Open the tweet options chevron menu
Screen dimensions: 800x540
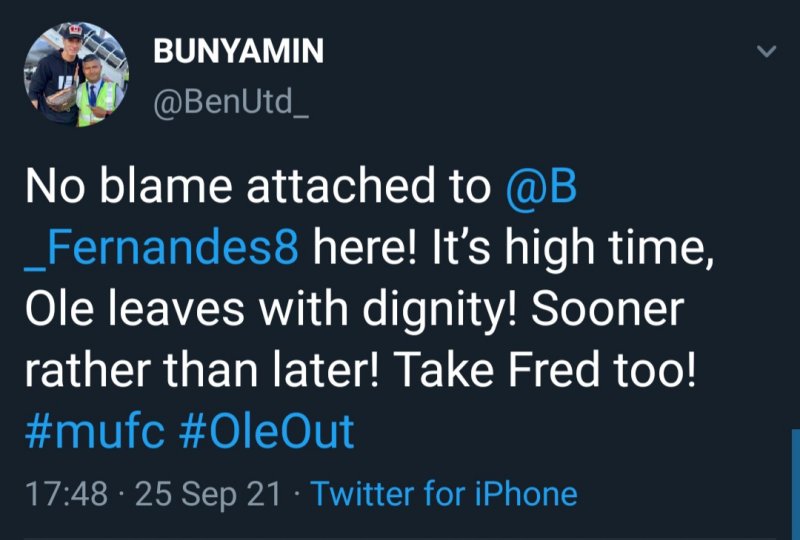tap(766, 52)
